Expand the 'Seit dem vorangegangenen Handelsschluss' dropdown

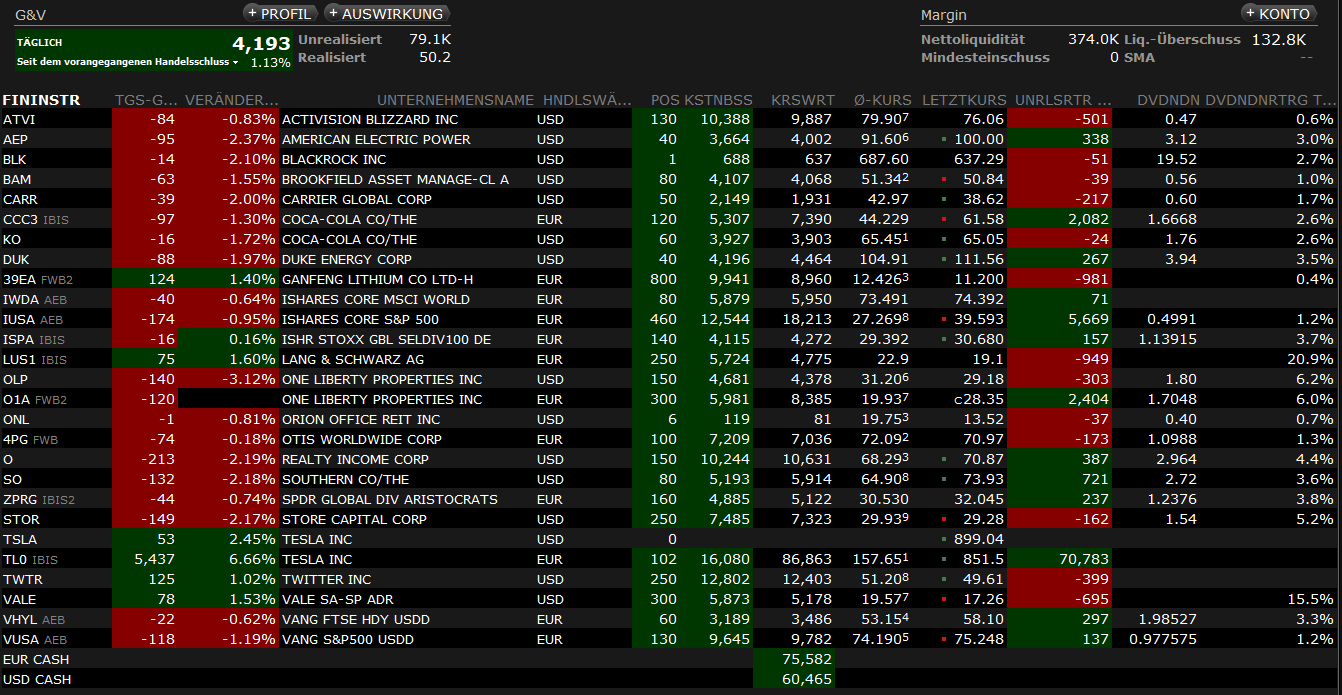click(x=236, y=63)
